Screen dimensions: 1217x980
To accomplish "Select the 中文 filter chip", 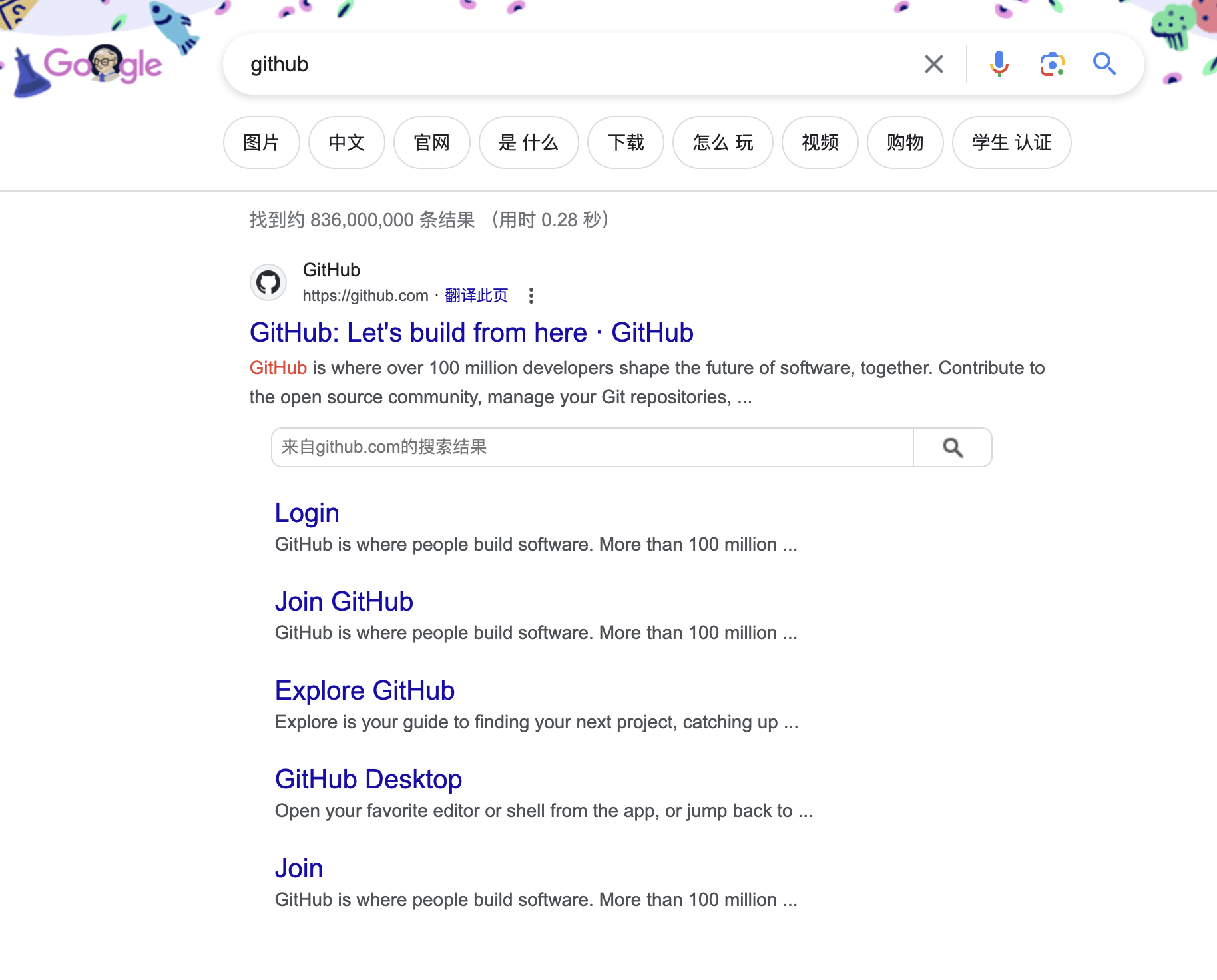I will [347, 142].
